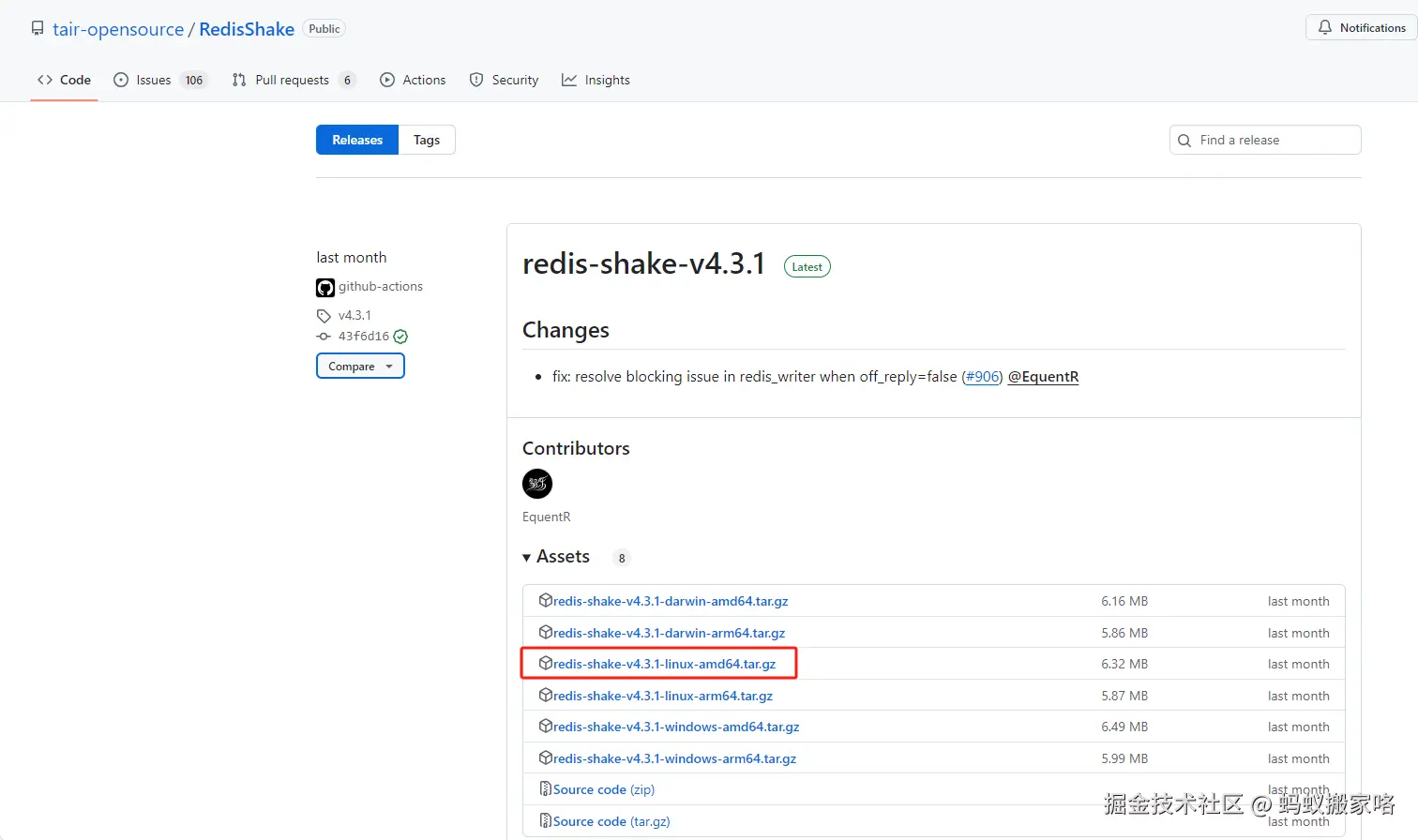The width and height of the screenshot is (1418, 840).
Task: Select the Tags button
Action: [x=427, y=140]
